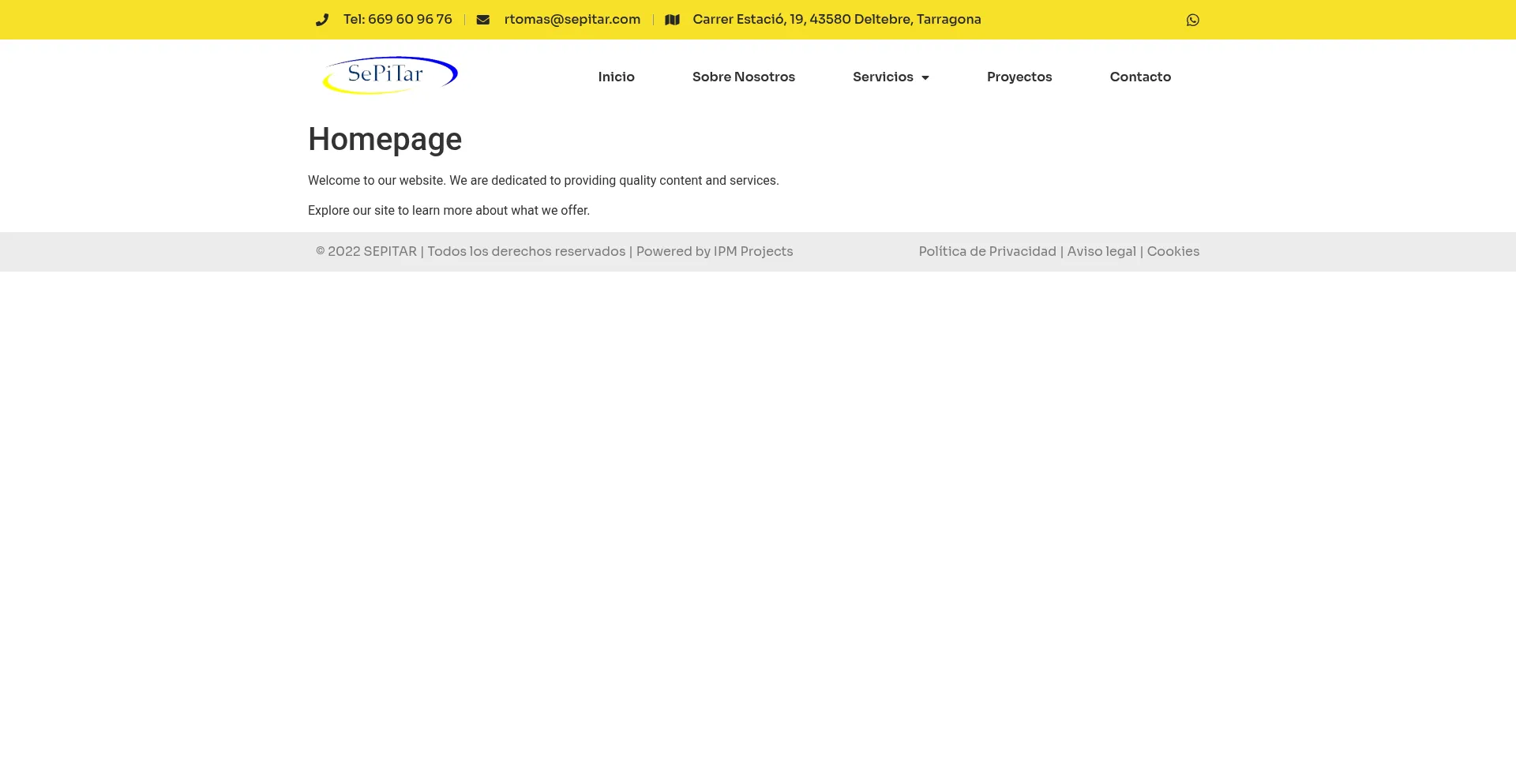1516x784 pixels.
Task: Open the Inicio menu item
Action: point(616,77)
